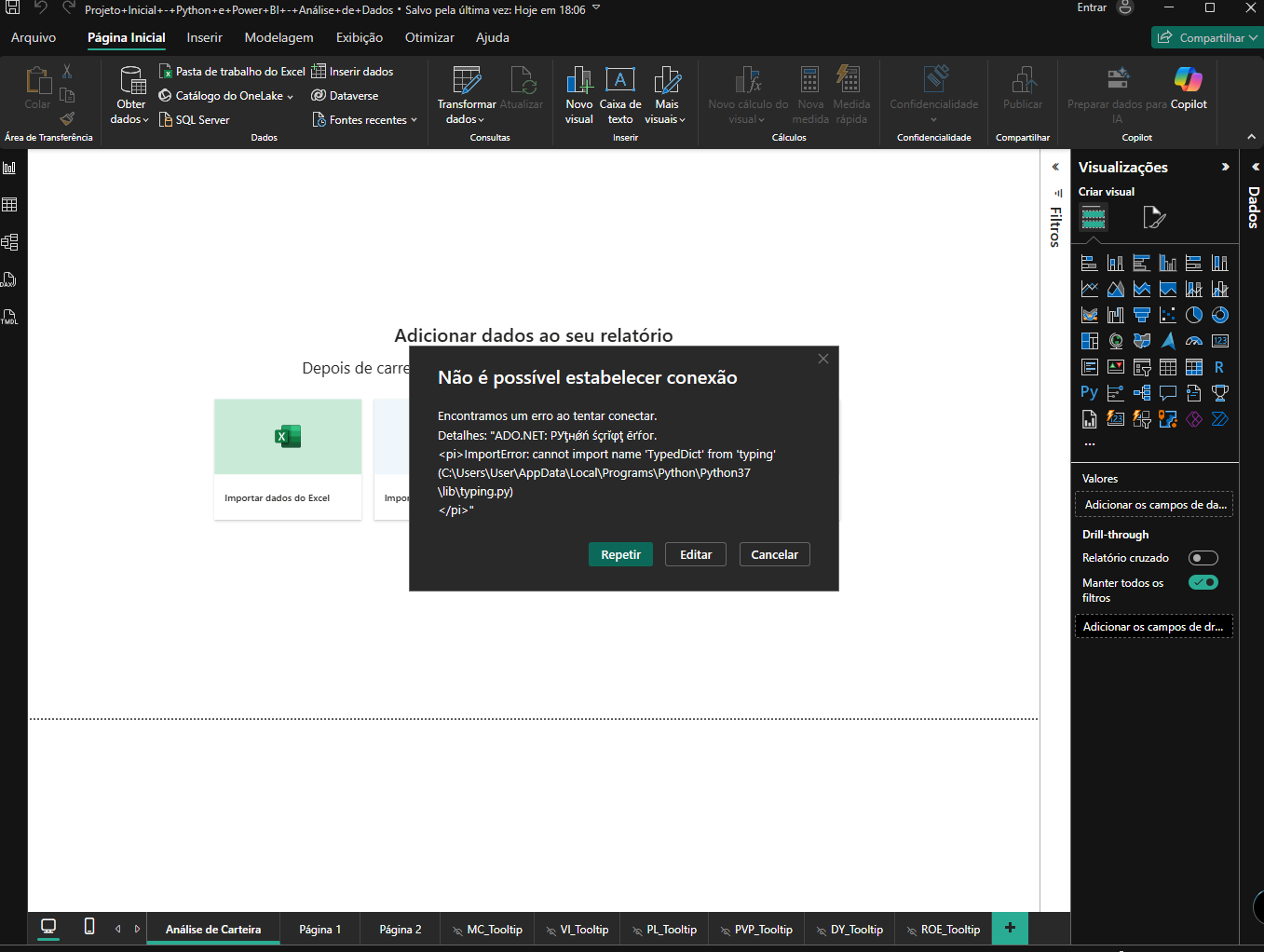Insert a Caixa de texto

coord(620,95)
